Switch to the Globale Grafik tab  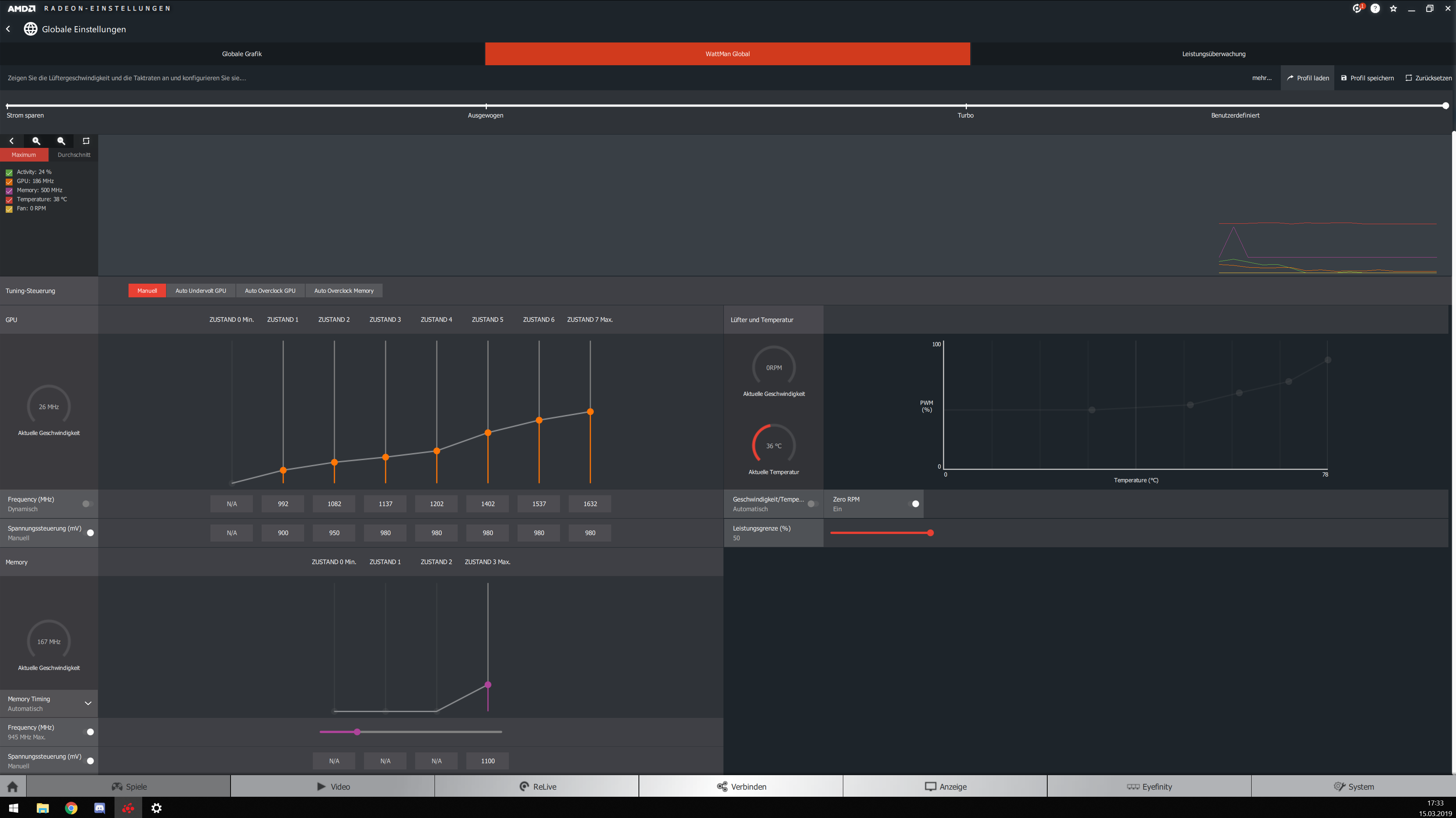(x=242, y=54)
